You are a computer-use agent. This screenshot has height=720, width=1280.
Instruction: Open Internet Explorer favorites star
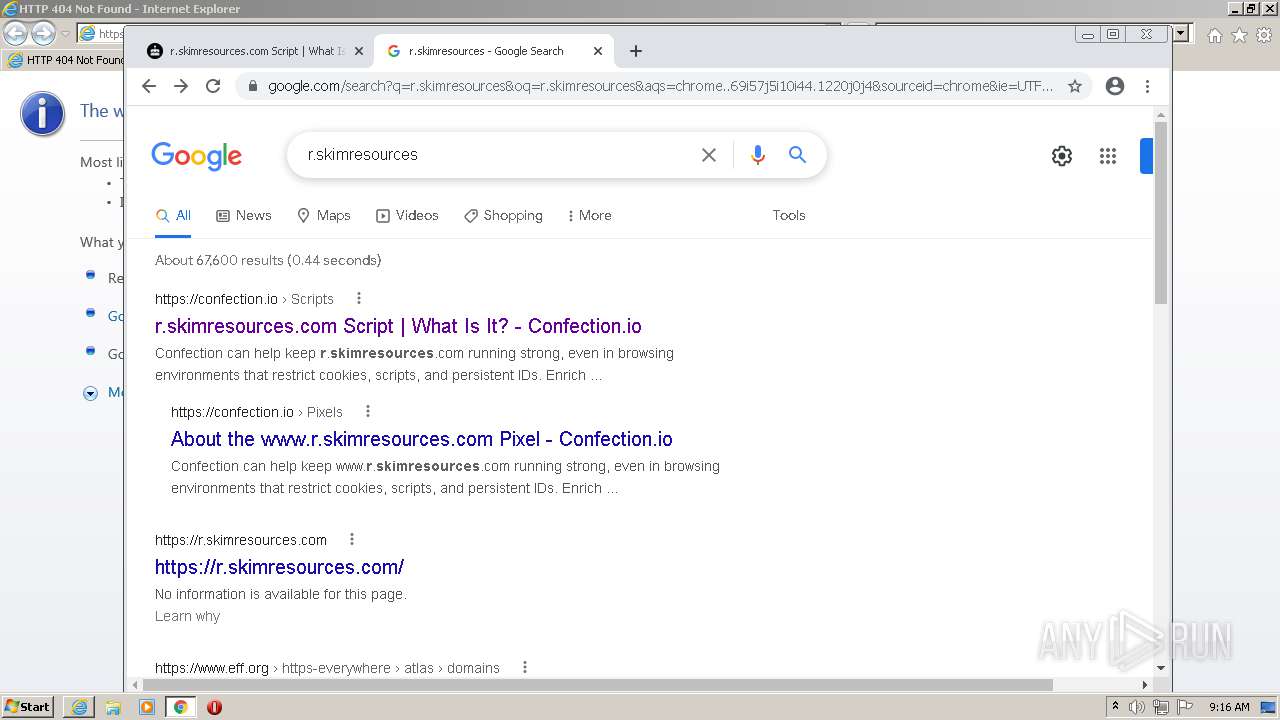click(1239, 35)
